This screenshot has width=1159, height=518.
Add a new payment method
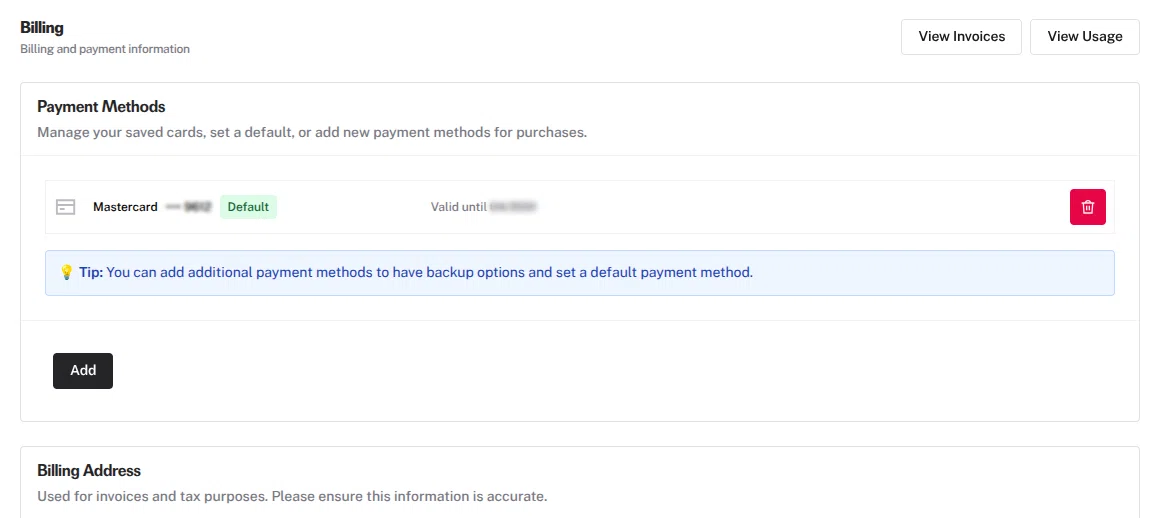tap(83, 370)
